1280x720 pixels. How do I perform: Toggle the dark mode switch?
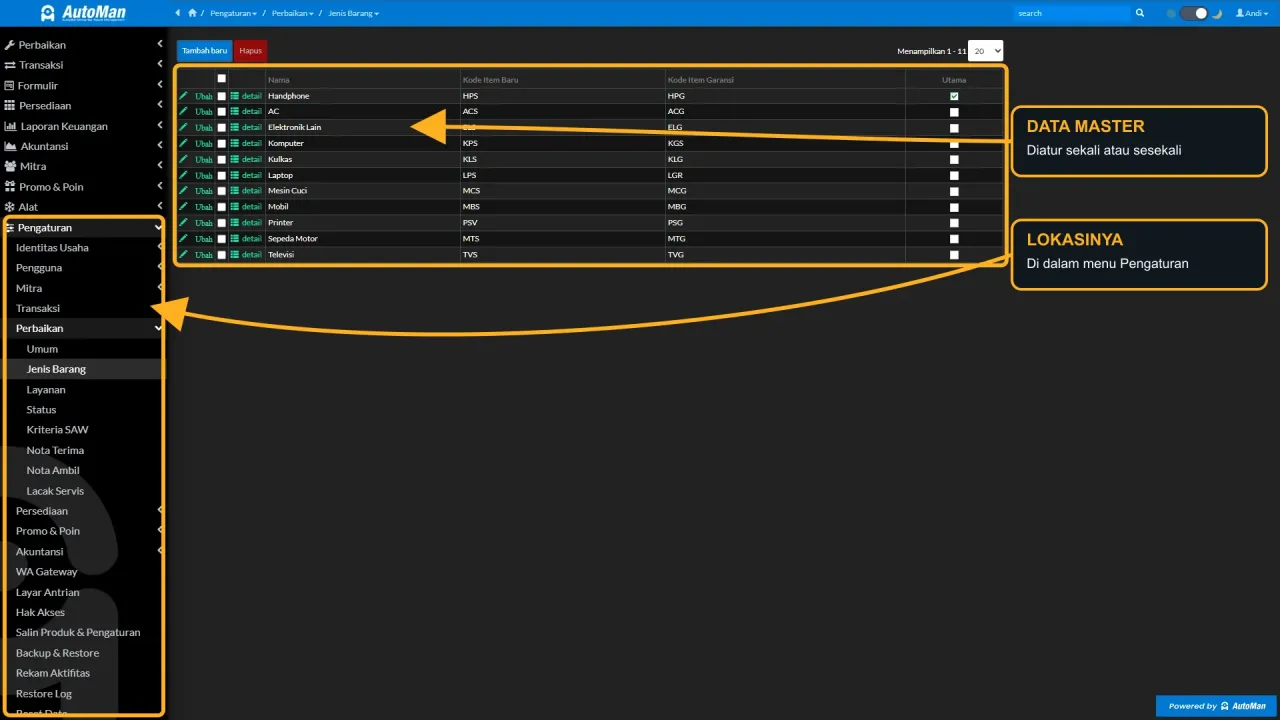(x=1194, y=13)
